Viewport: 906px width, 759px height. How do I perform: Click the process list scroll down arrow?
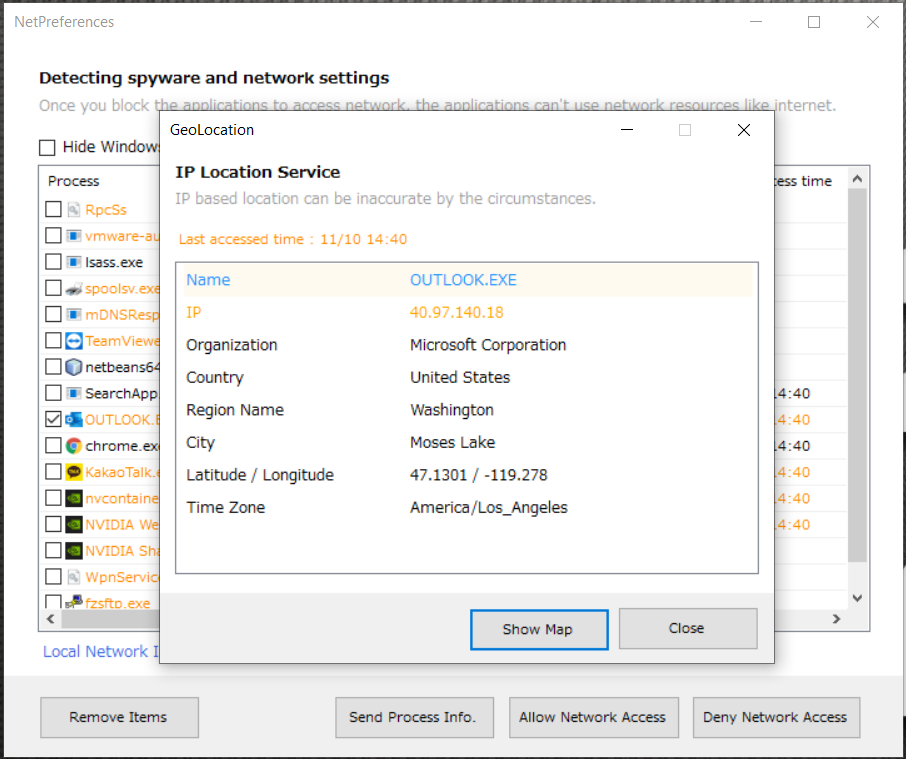(x=857, y=598)
